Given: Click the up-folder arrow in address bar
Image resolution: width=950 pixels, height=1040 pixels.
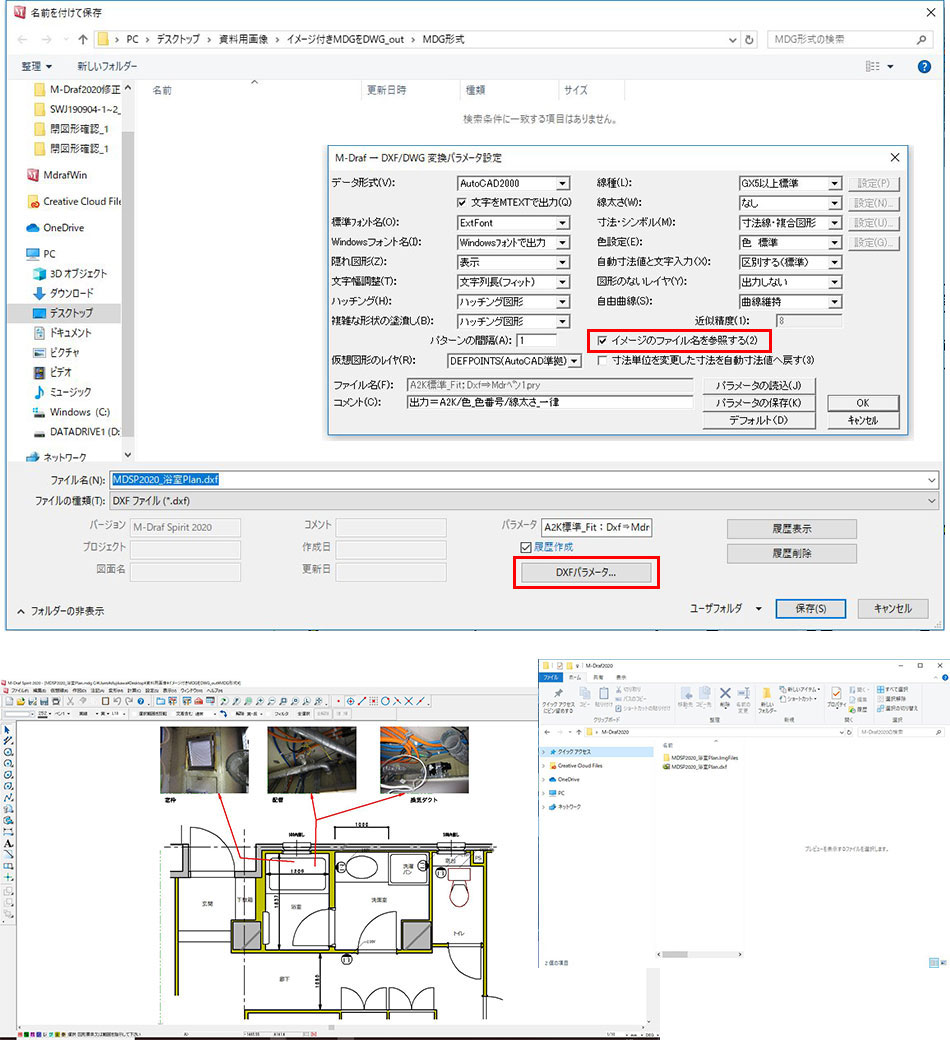Looking at the screenshot, I should tap(83, 40).
